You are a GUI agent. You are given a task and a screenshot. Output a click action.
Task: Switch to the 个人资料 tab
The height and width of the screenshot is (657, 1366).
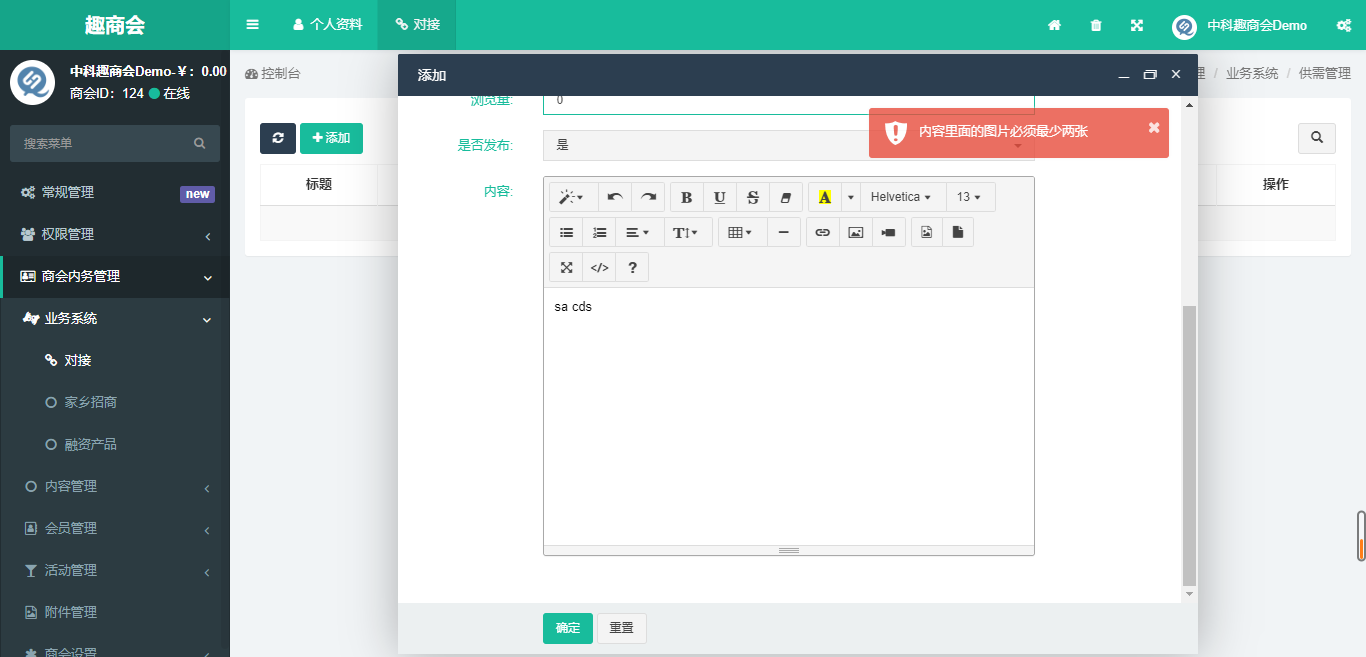click(x=327, y=24)
